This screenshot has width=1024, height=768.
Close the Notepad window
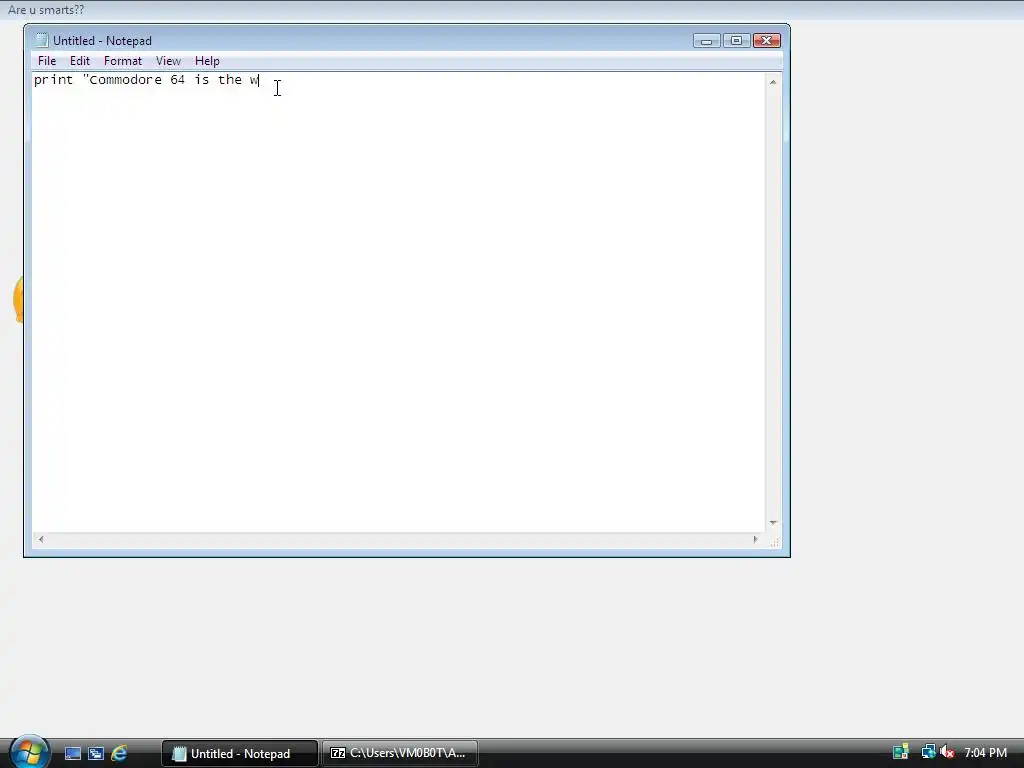click(767, 41)
